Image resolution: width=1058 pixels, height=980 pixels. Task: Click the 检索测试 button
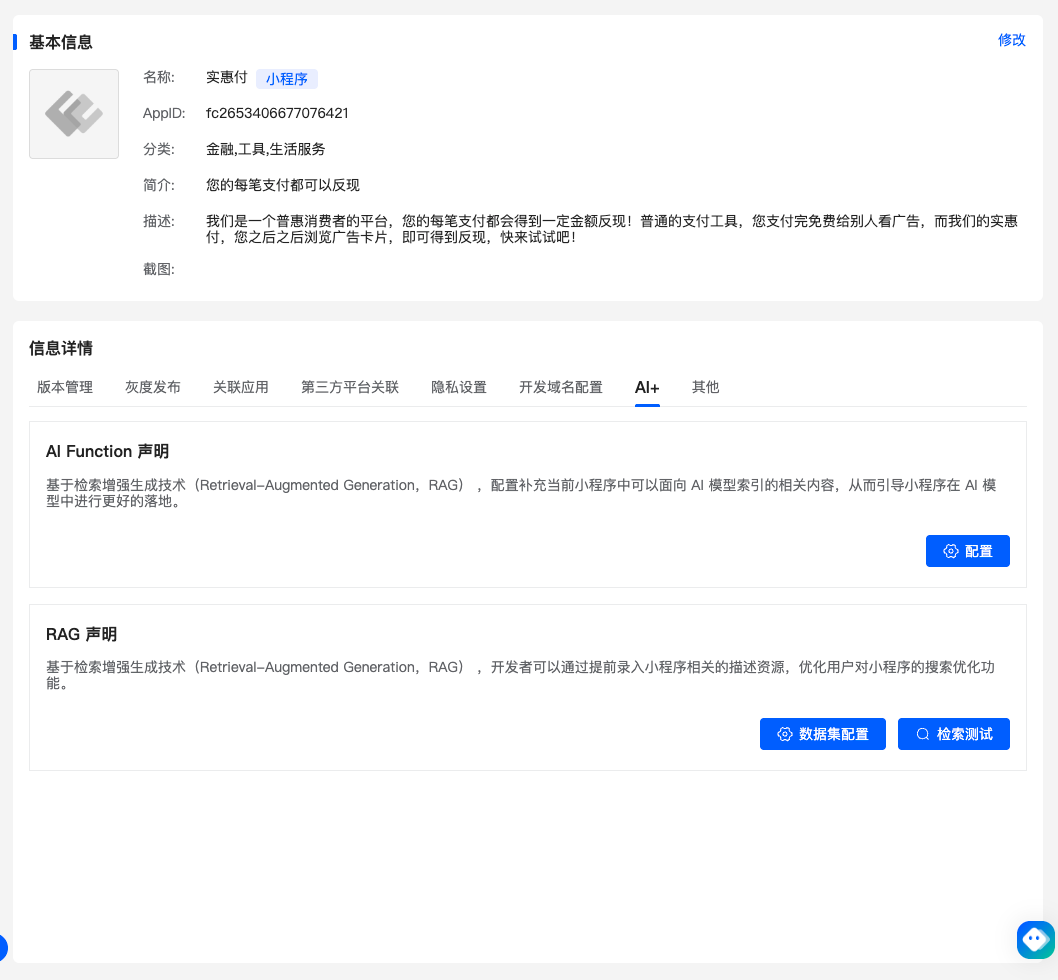[953, 734]
